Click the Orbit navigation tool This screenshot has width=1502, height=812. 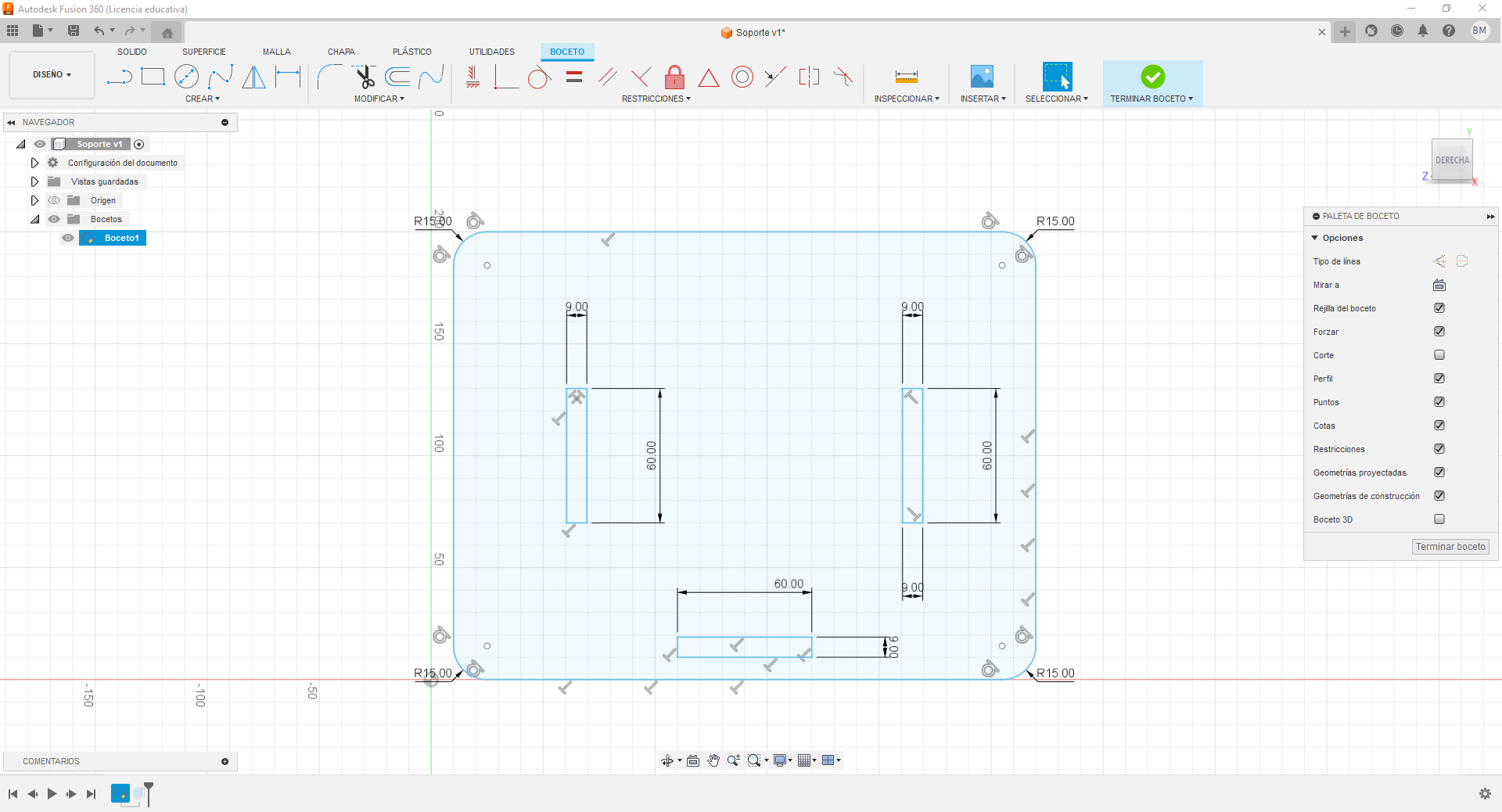[x=667, y=760]
